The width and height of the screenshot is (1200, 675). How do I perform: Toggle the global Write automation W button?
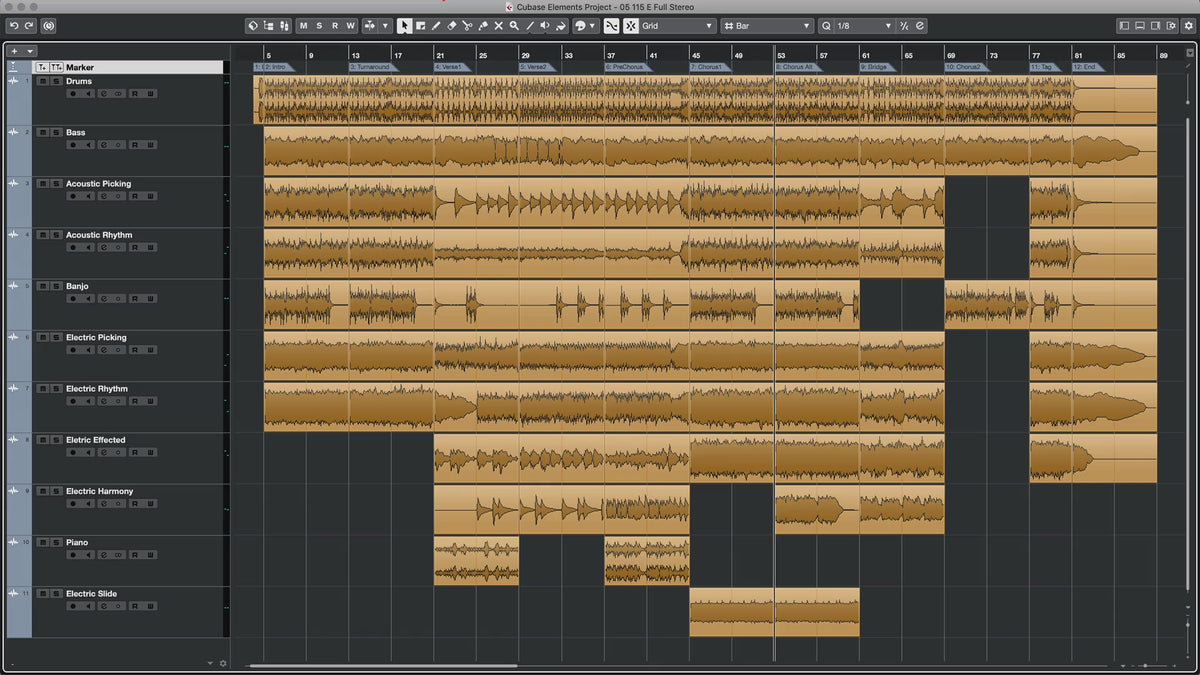351,26
